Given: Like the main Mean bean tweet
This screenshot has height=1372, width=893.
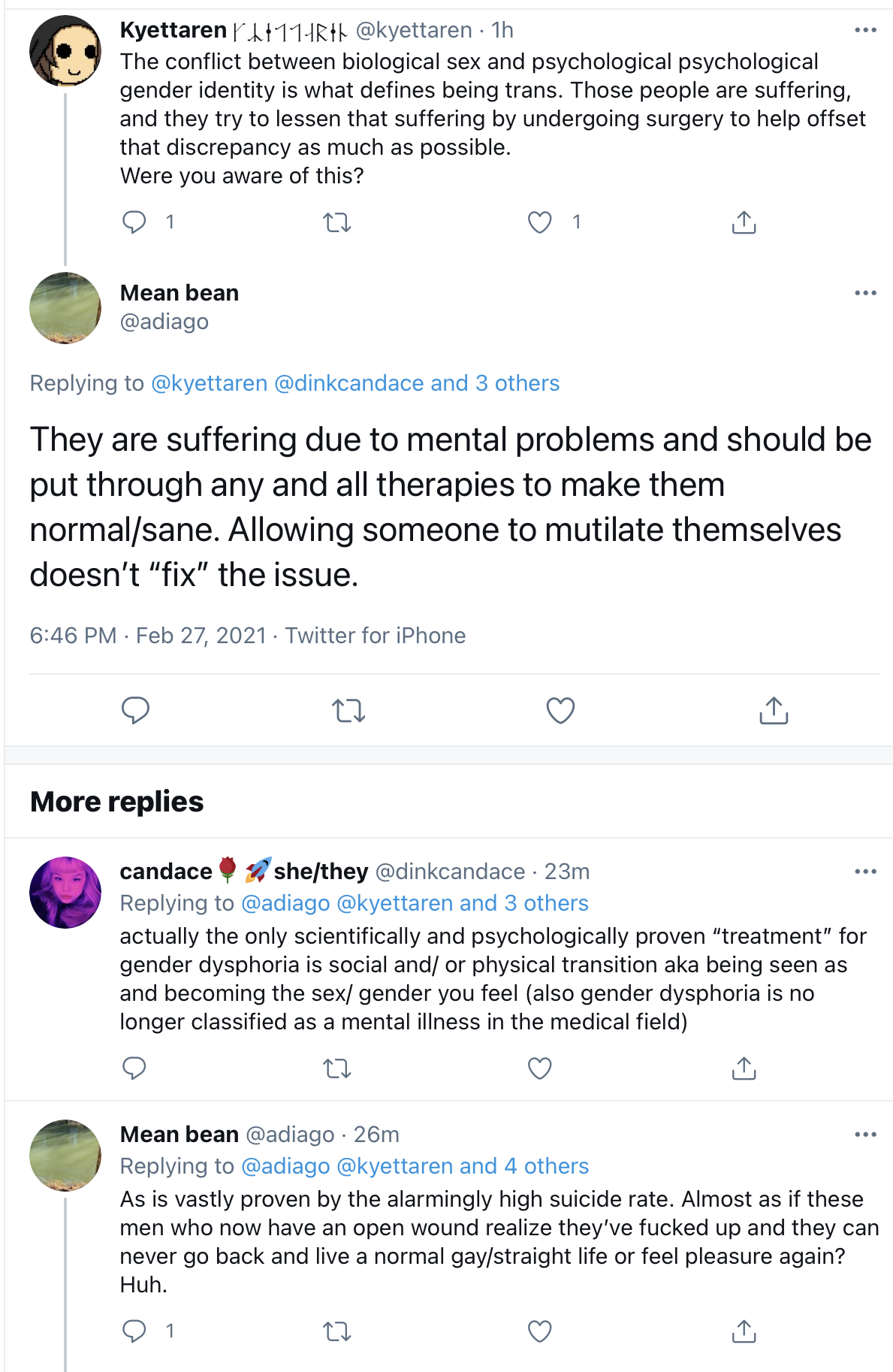Looking at the screenshot, I should (561, 710).
